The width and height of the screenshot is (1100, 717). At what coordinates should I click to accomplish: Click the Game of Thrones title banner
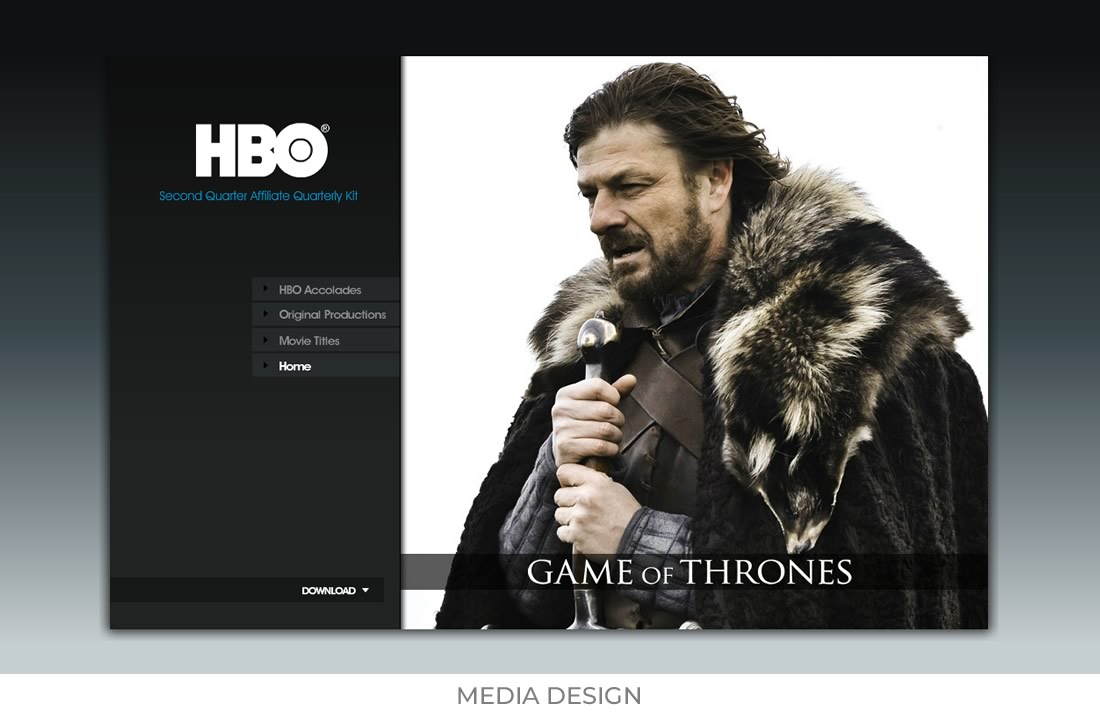click(694, 572)
